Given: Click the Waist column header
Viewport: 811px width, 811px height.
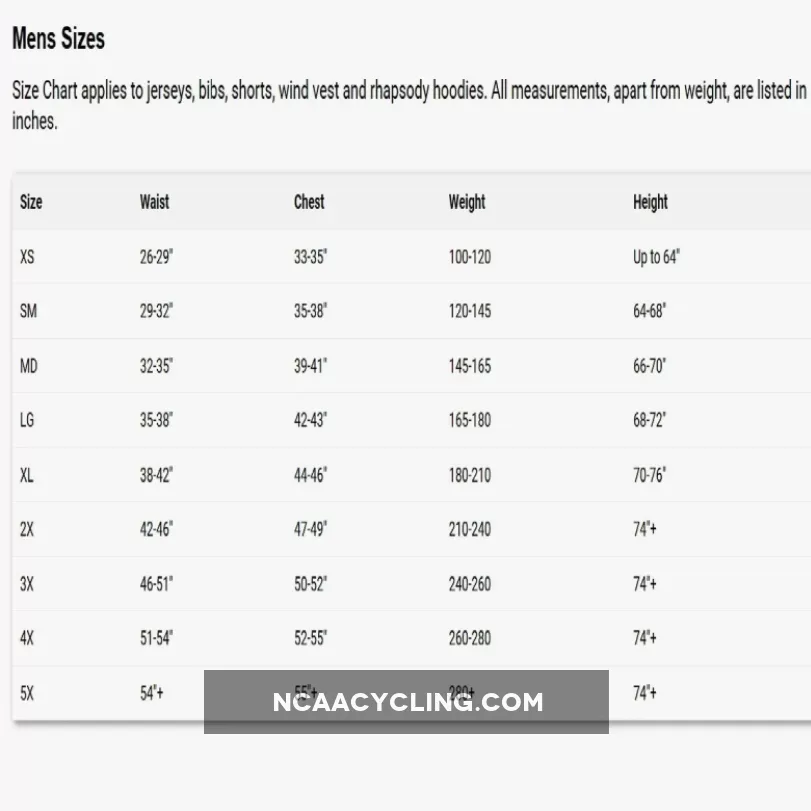Looking at the screenshot, I should click(x=154, y=202).
